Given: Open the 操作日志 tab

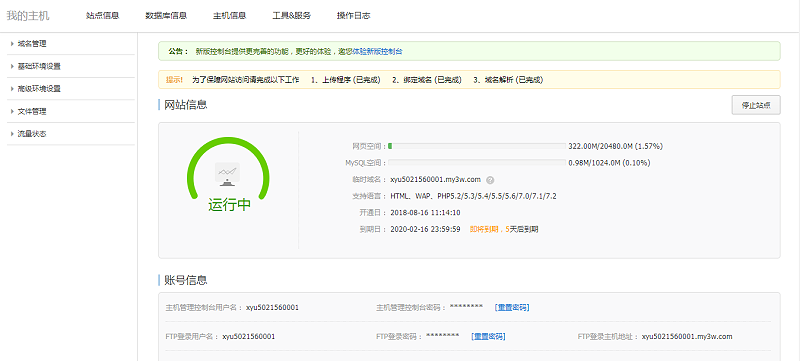Looking at the screenshot, I should (354, 15).
